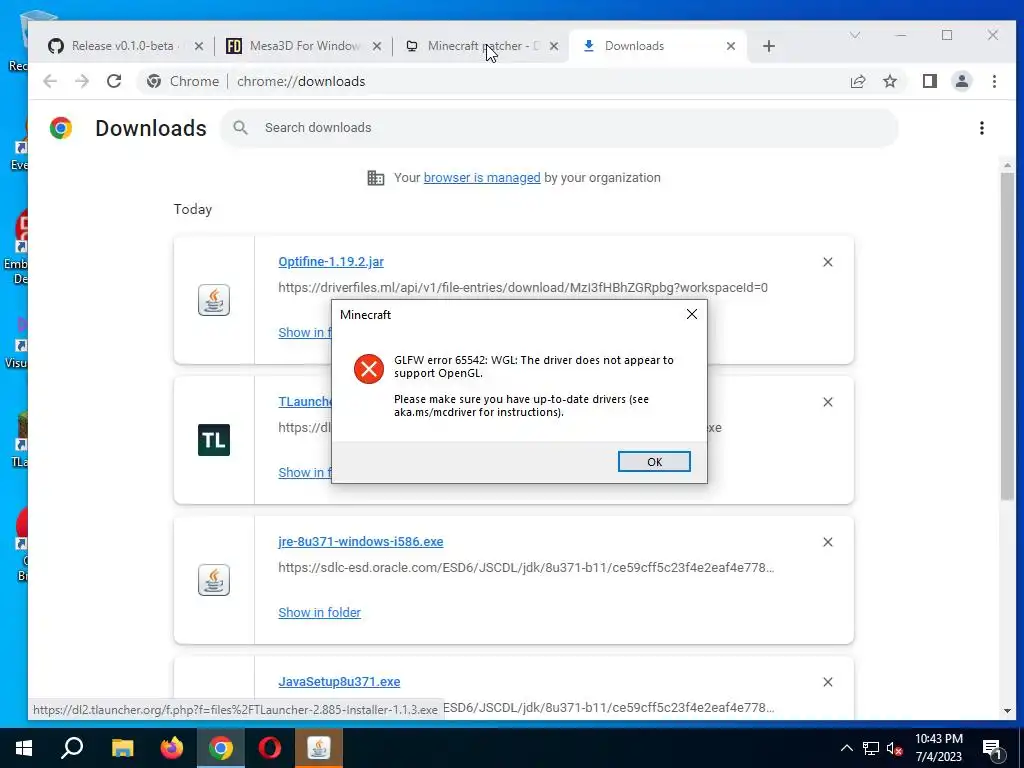
Task: Open Opera from the taskbar
Action: tap(270, 748)
